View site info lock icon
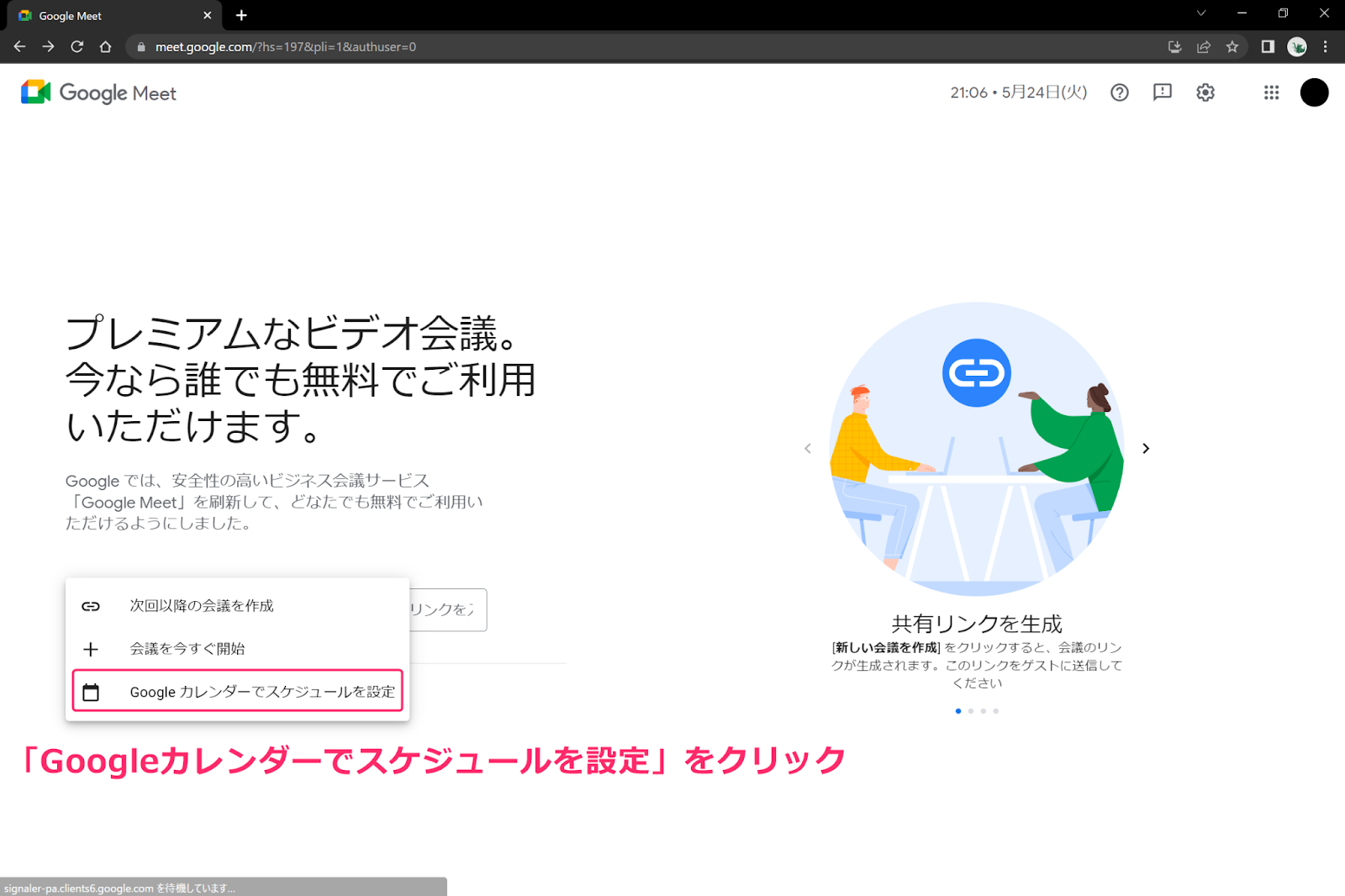Screen dimensions: 1345x896 [141, 47]
